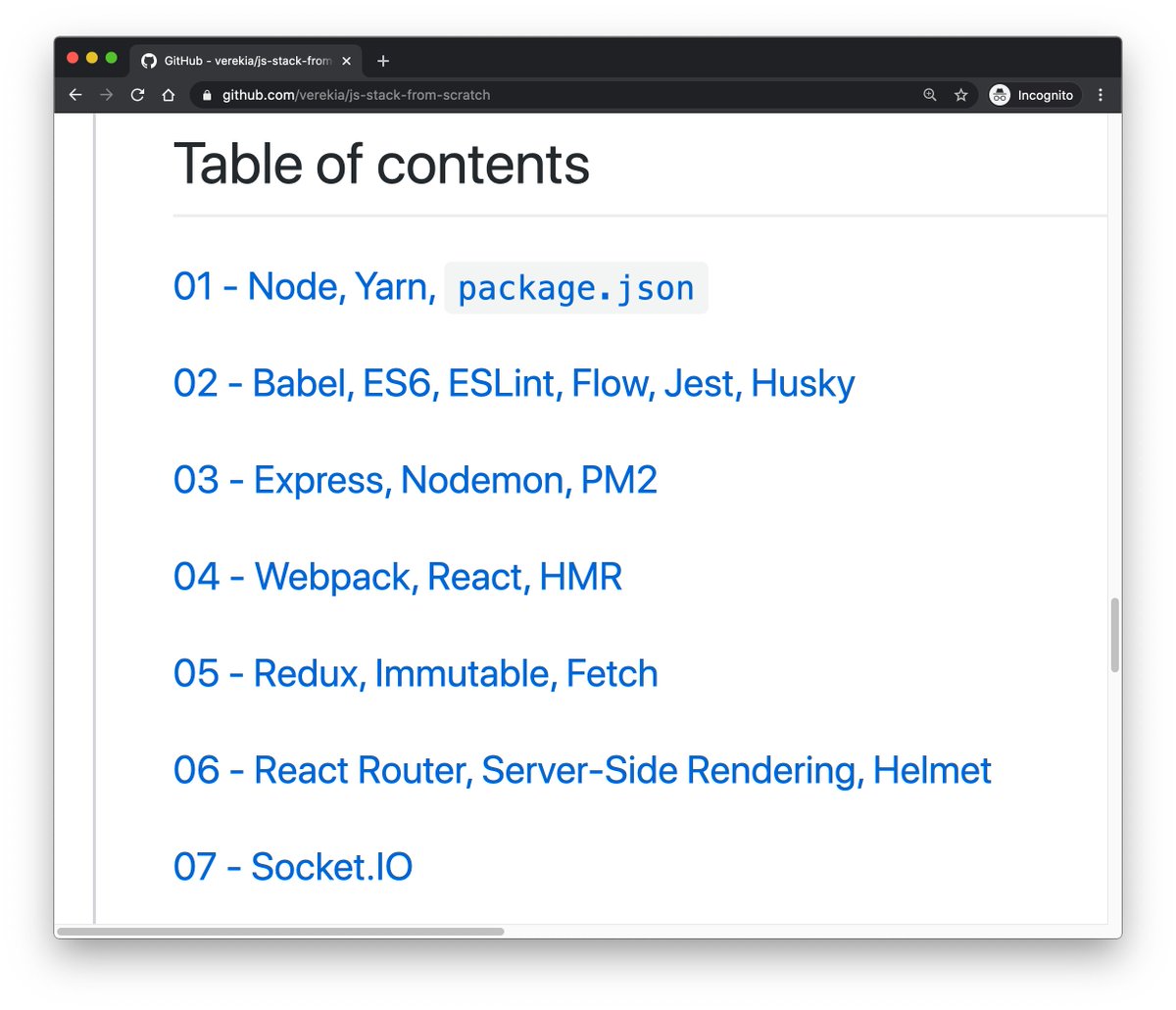Open the Incognito profile indicator
The image size is (1176, 1010).
pyautogui.click(x=1033, y=95)
